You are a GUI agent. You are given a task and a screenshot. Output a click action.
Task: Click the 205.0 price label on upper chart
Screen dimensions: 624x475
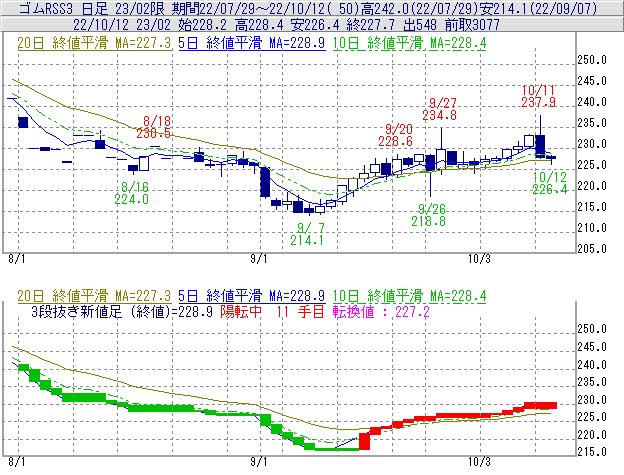[592, 249]
